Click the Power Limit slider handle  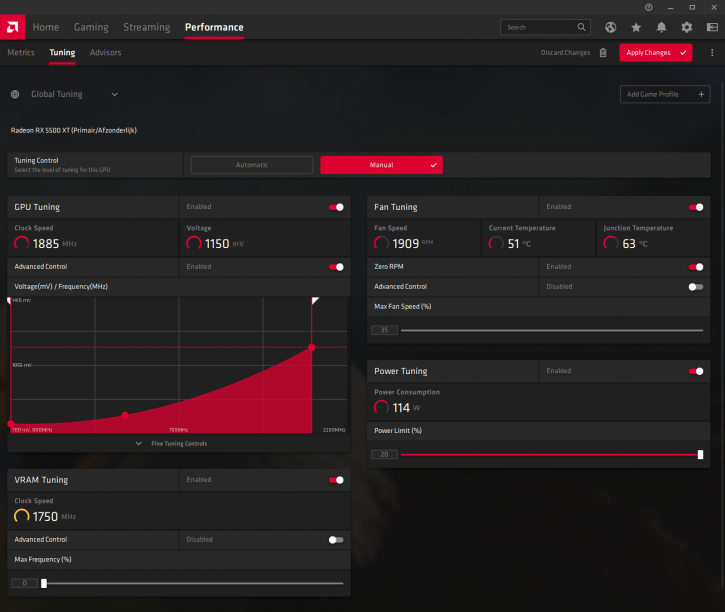pyautogui.click(x=700, y=455)
